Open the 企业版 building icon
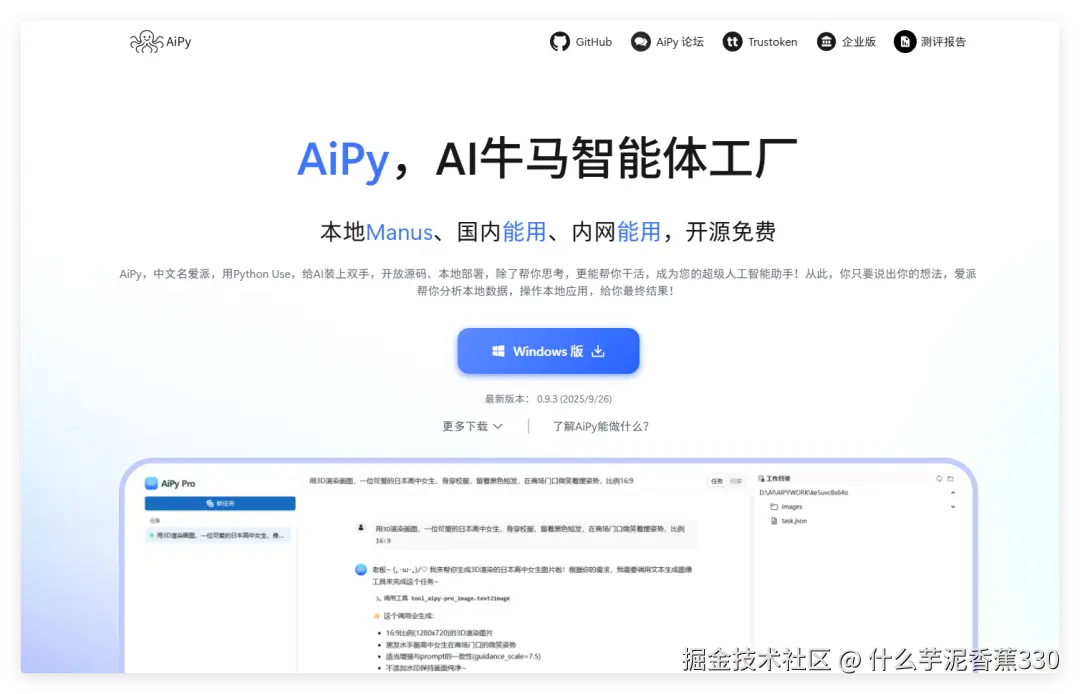 (x=826, y=42)
